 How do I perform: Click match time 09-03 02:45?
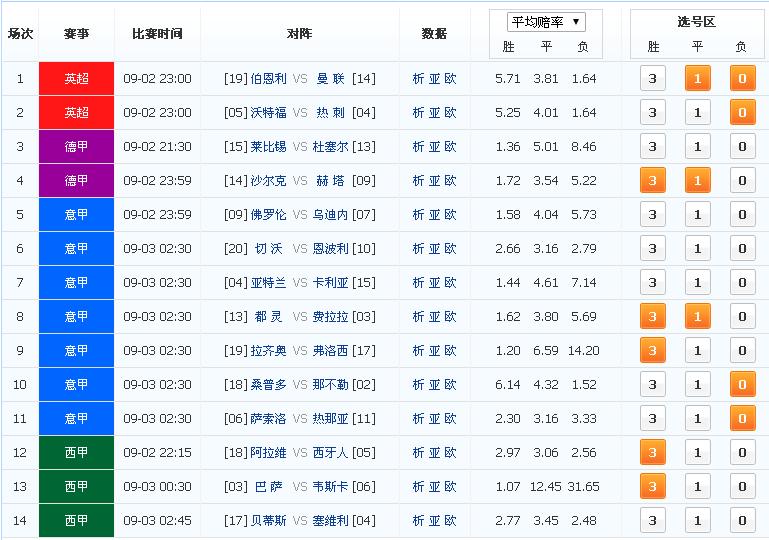(157, 520)
